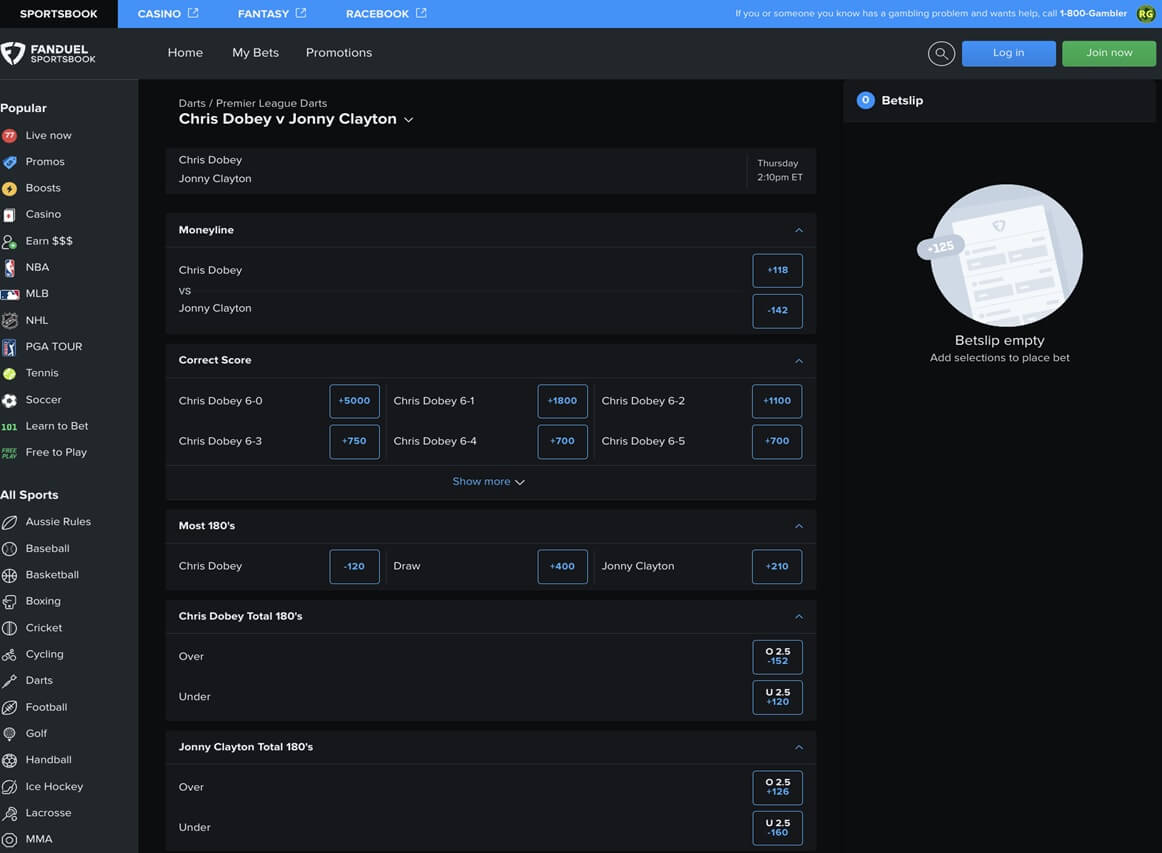This screenshot has height=853, width=1162.
Task: Select Jonny Clayton Under 2.5 at -160
Action: click(x=777, y=828)
